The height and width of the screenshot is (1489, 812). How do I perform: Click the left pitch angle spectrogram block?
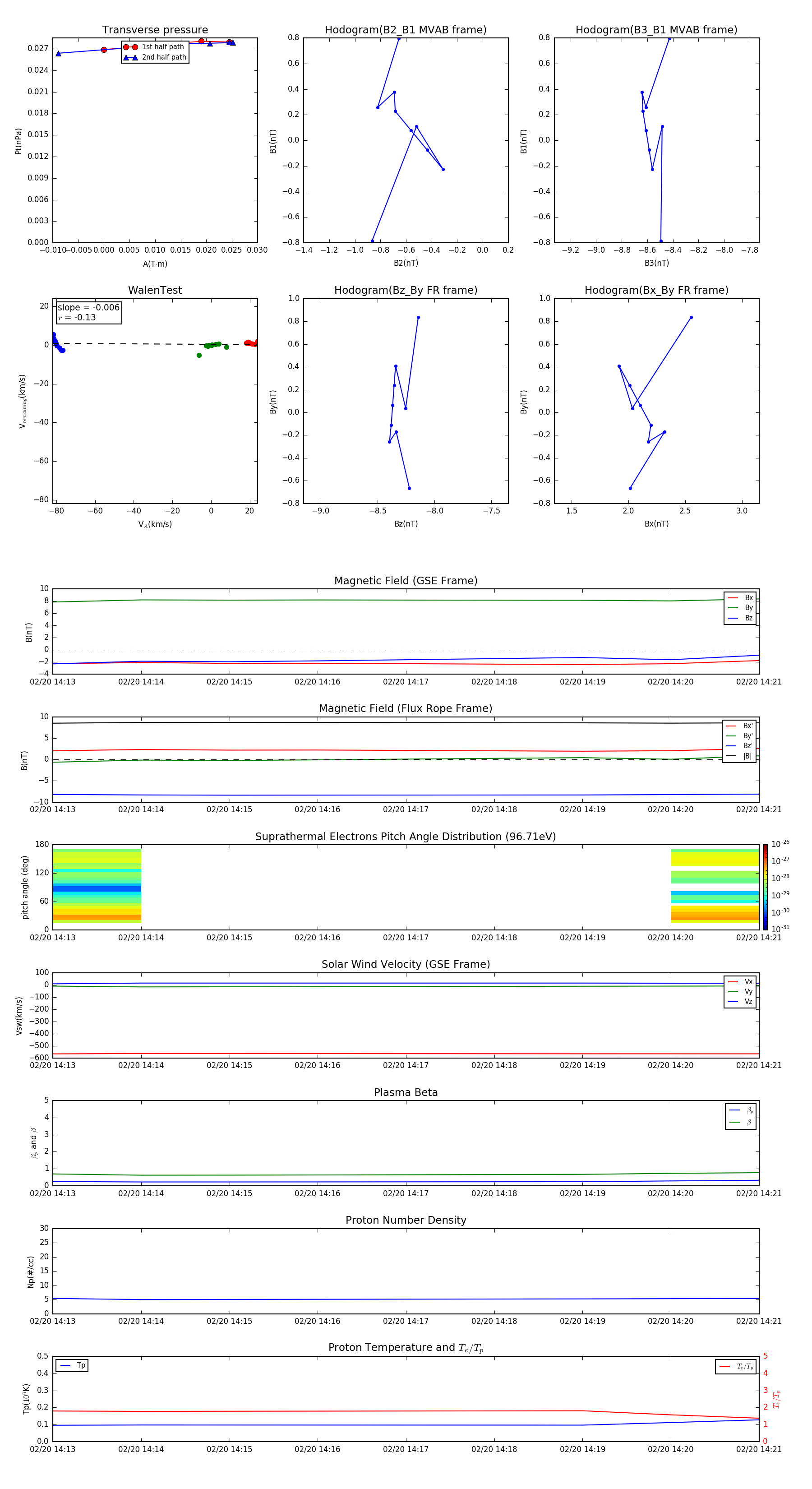coord(97,886)
